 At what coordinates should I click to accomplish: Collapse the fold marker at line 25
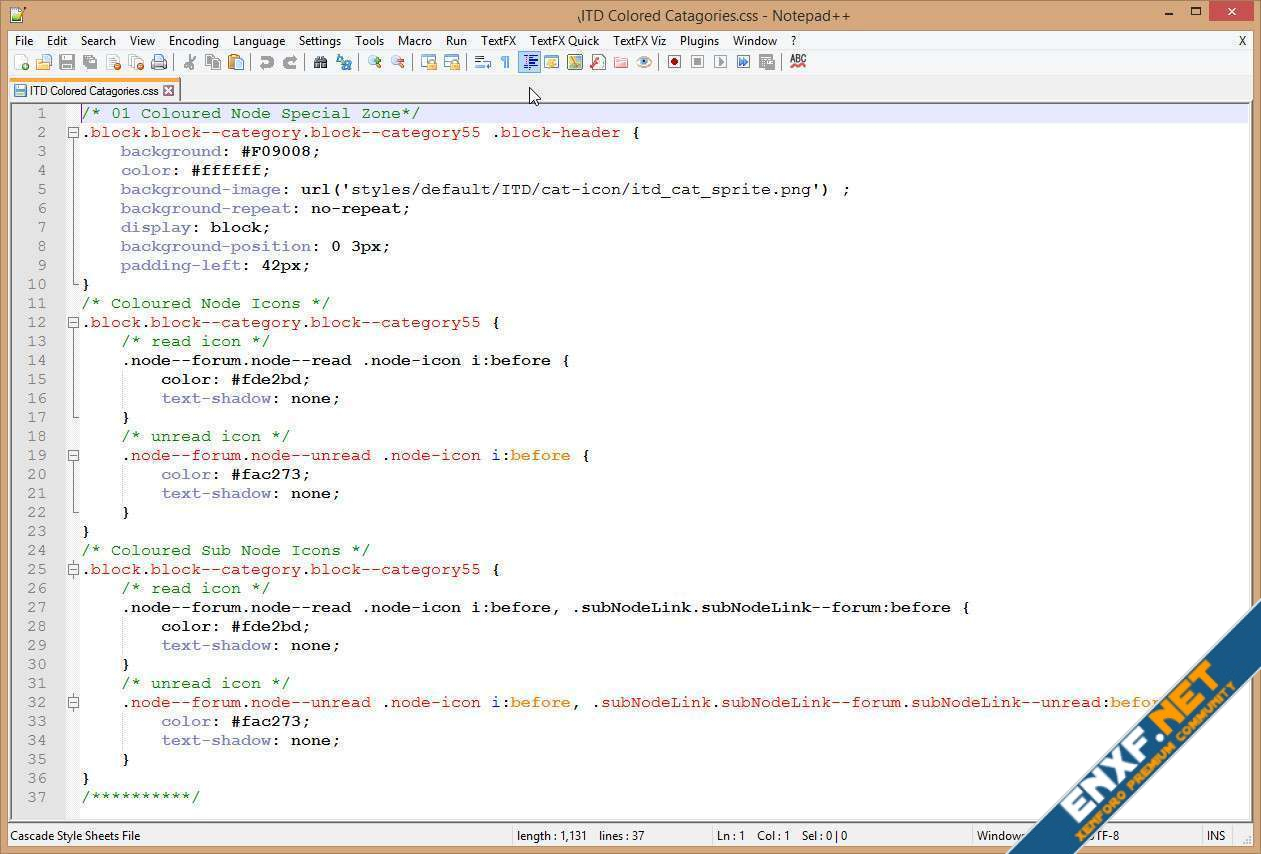(x=73, y=570)
